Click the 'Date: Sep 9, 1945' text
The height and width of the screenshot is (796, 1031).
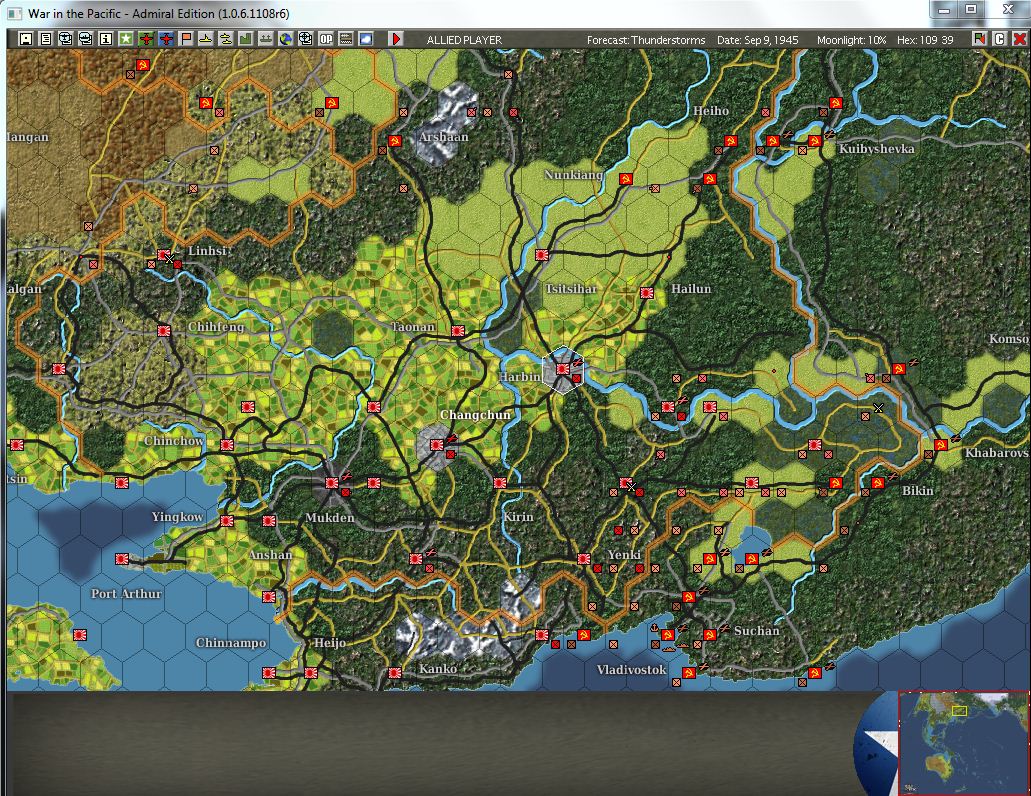[757, 40]
